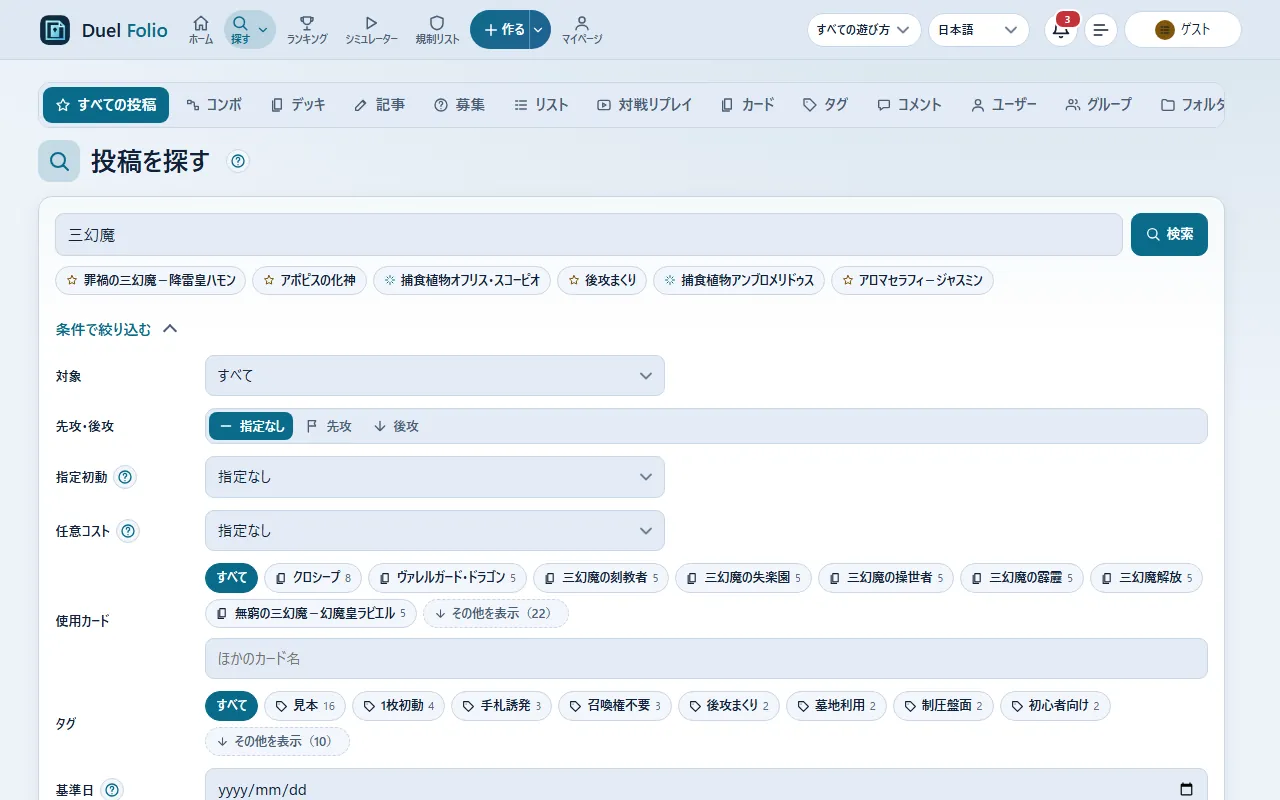This screenshot has width=1280, height=800.
Task: Open マイページ in the top bar
Action: (582, 30)
